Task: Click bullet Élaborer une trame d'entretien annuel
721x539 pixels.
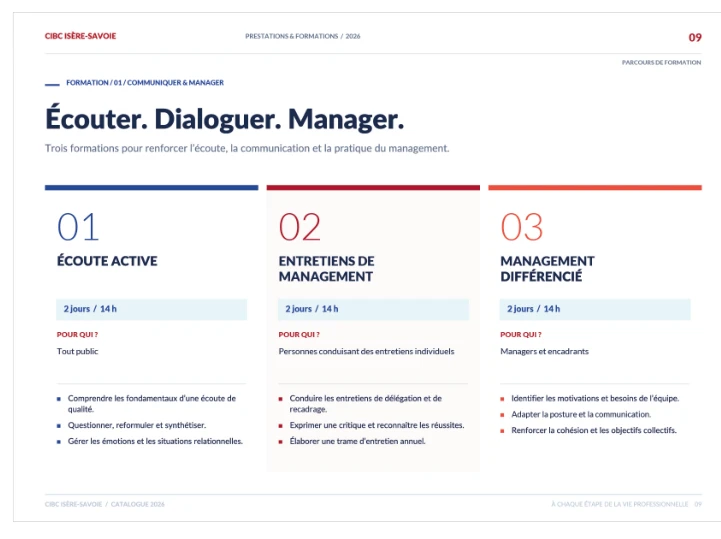Action: click(357, 441)
